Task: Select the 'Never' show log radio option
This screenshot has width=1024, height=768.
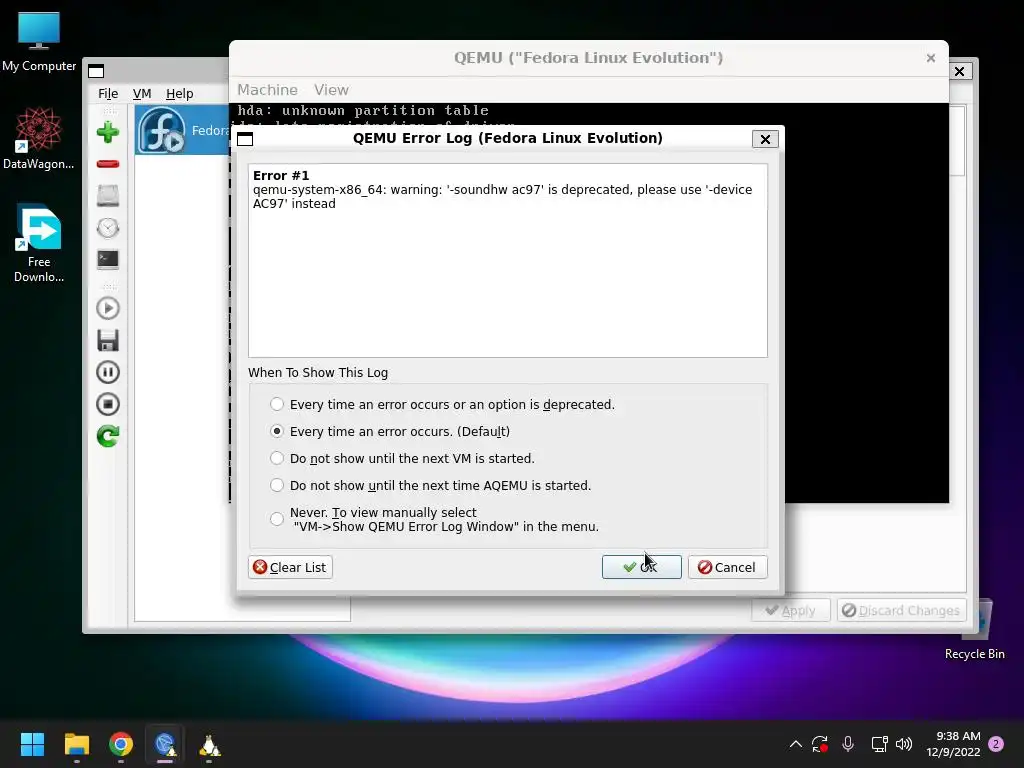Action: [277, 519]
